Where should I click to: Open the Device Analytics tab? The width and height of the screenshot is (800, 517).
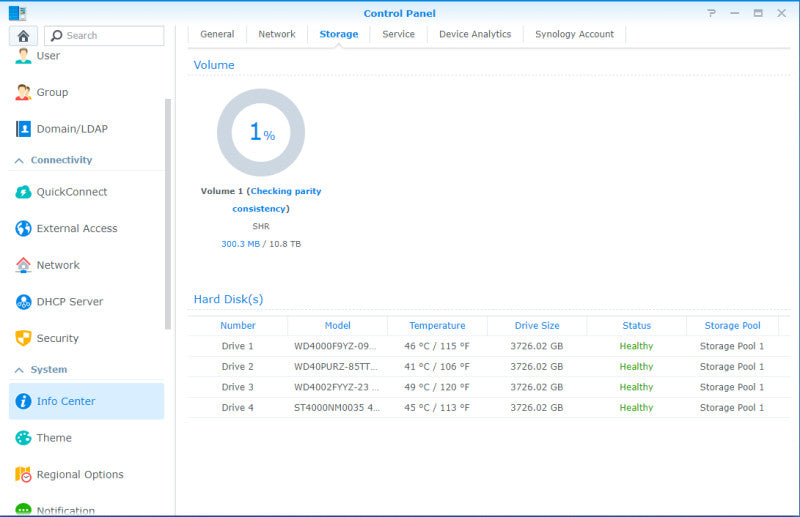[x=475, y=34]
